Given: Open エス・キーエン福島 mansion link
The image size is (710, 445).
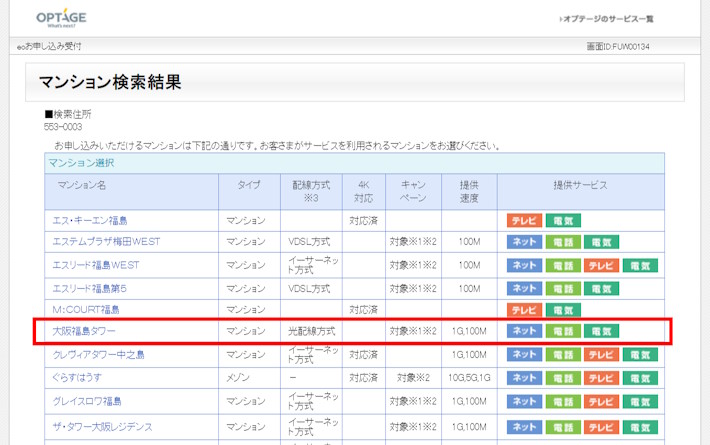Looking at the screenshot, I should pos(90,220).
